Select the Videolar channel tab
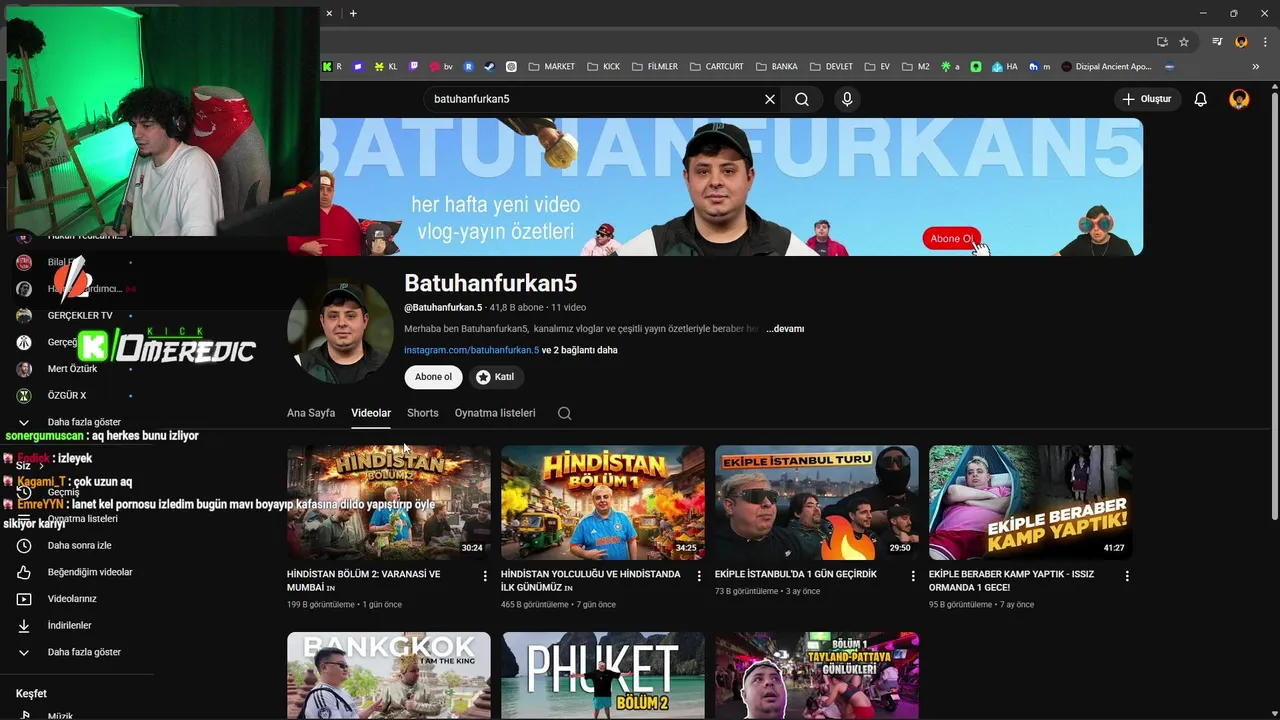Viewport: 1280px width, 720px height. 371,413
